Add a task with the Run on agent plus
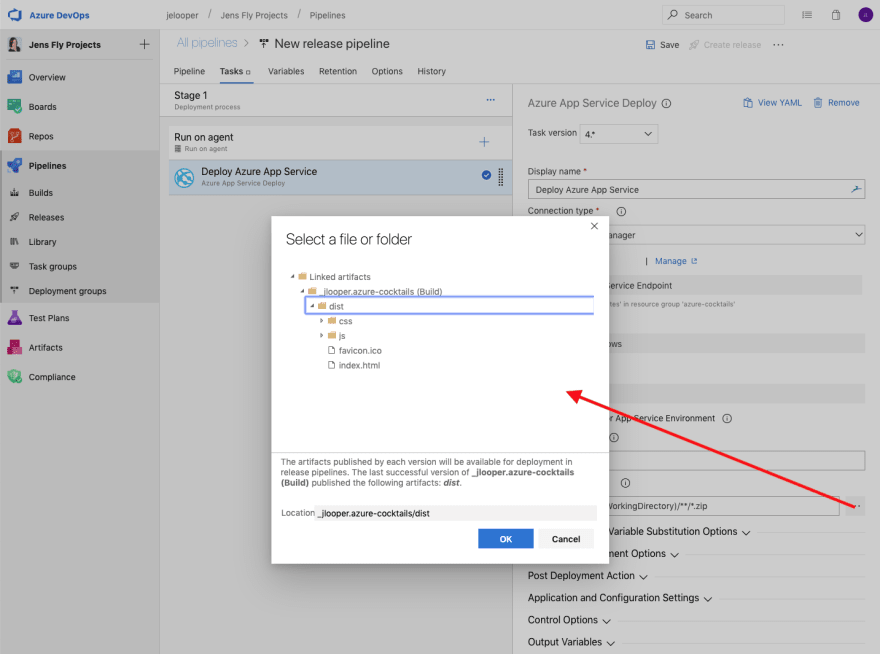The image size is (880, 654). (484, 142)
